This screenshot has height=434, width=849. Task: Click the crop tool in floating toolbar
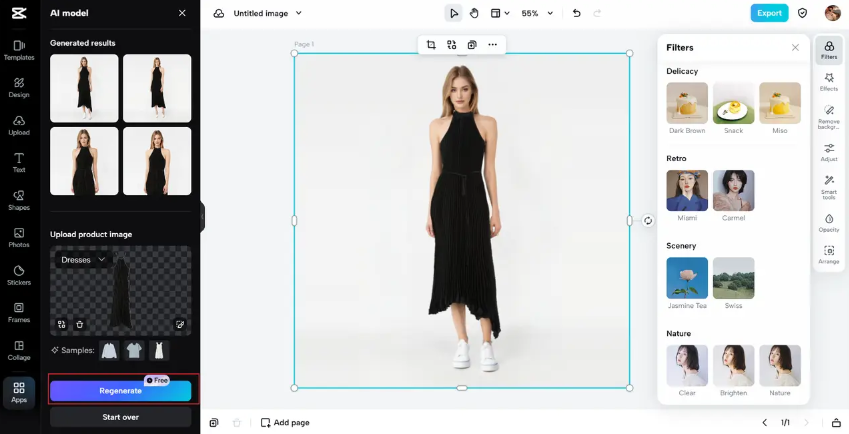click(x=431, y=45)
